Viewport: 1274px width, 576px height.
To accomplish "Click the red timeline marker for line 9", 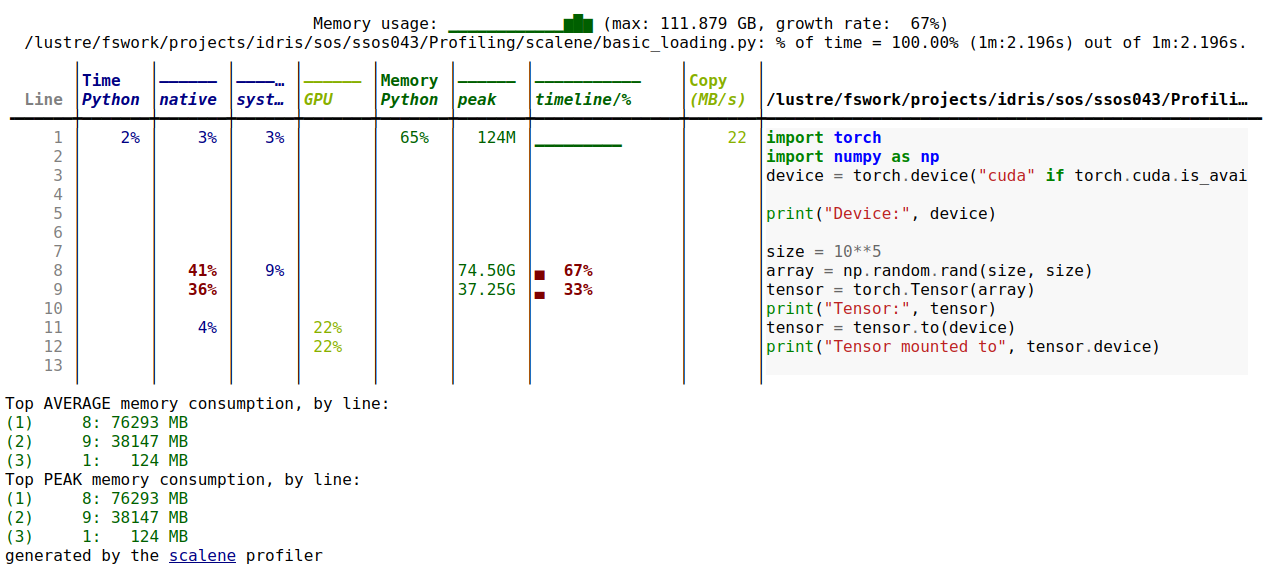I will pos(540,294).
